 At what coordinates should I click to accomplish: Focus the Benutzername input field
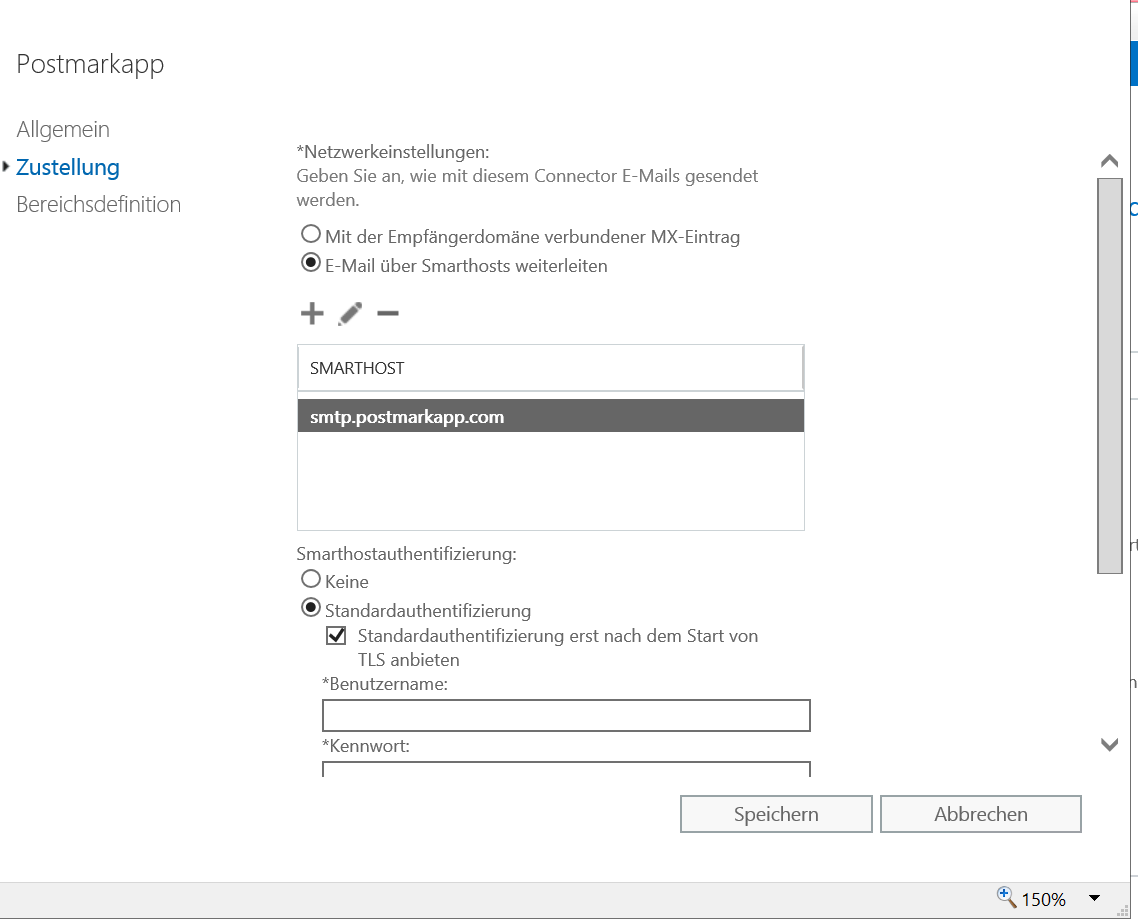click(566, 716)
